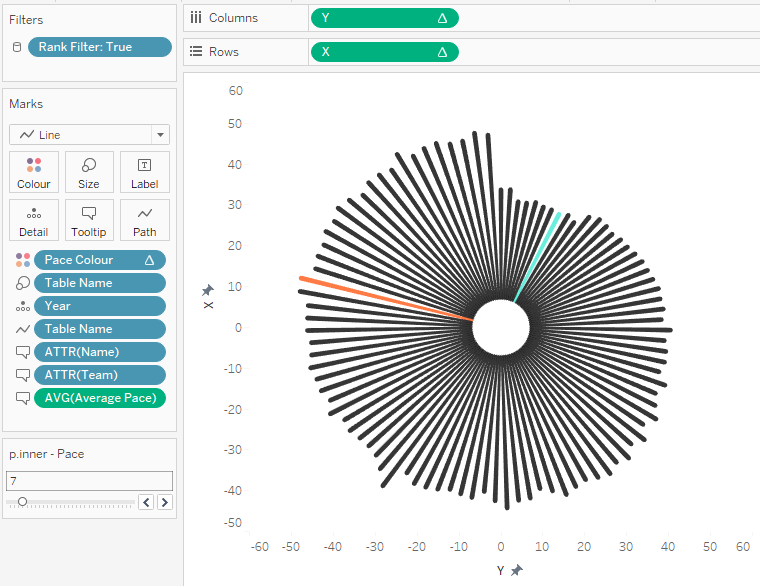Click the p.inner - Pace slider handle

click(22, 502)
